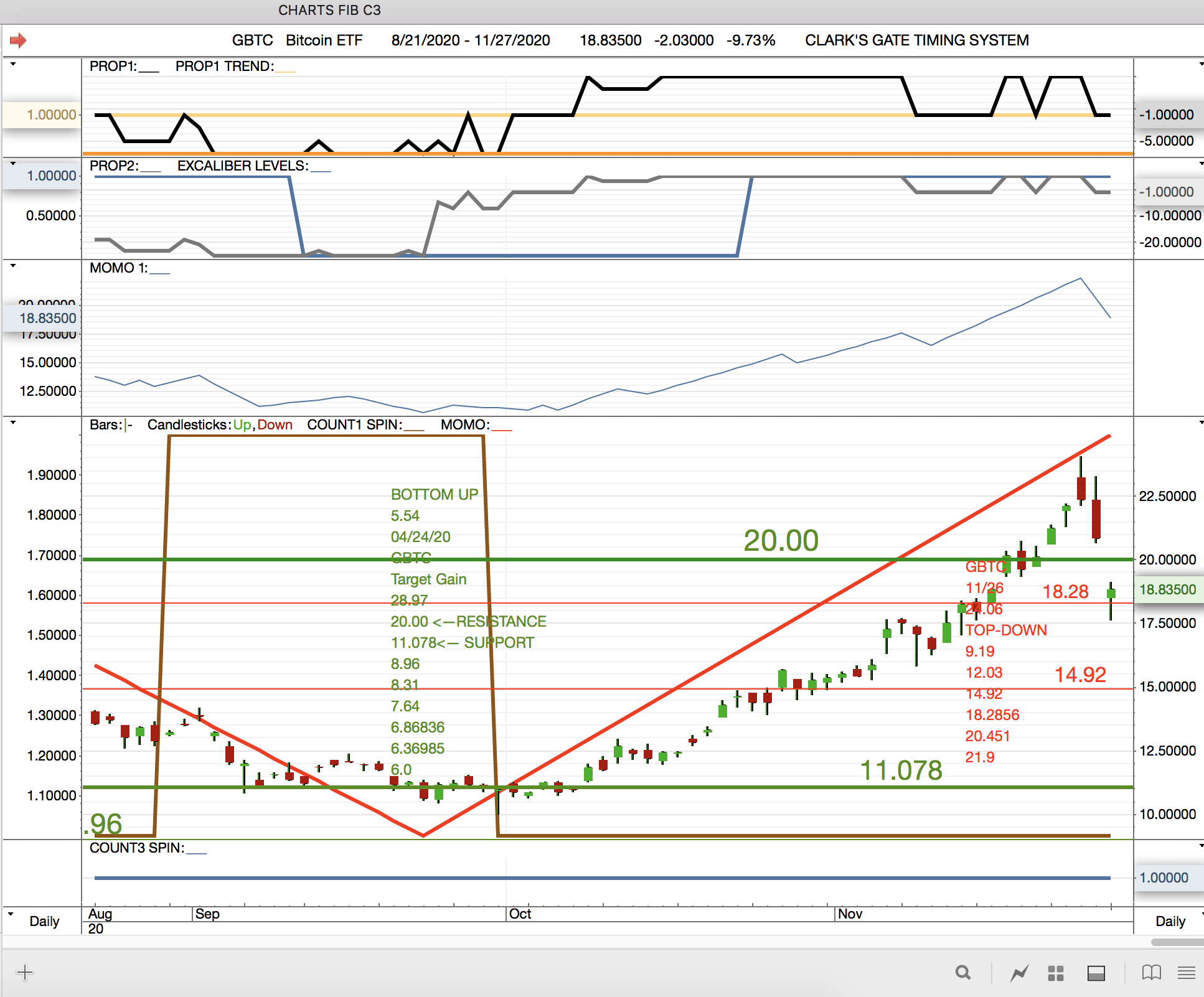Expand the MOMO 1 pane left disclosure triangle

[12, 266]
